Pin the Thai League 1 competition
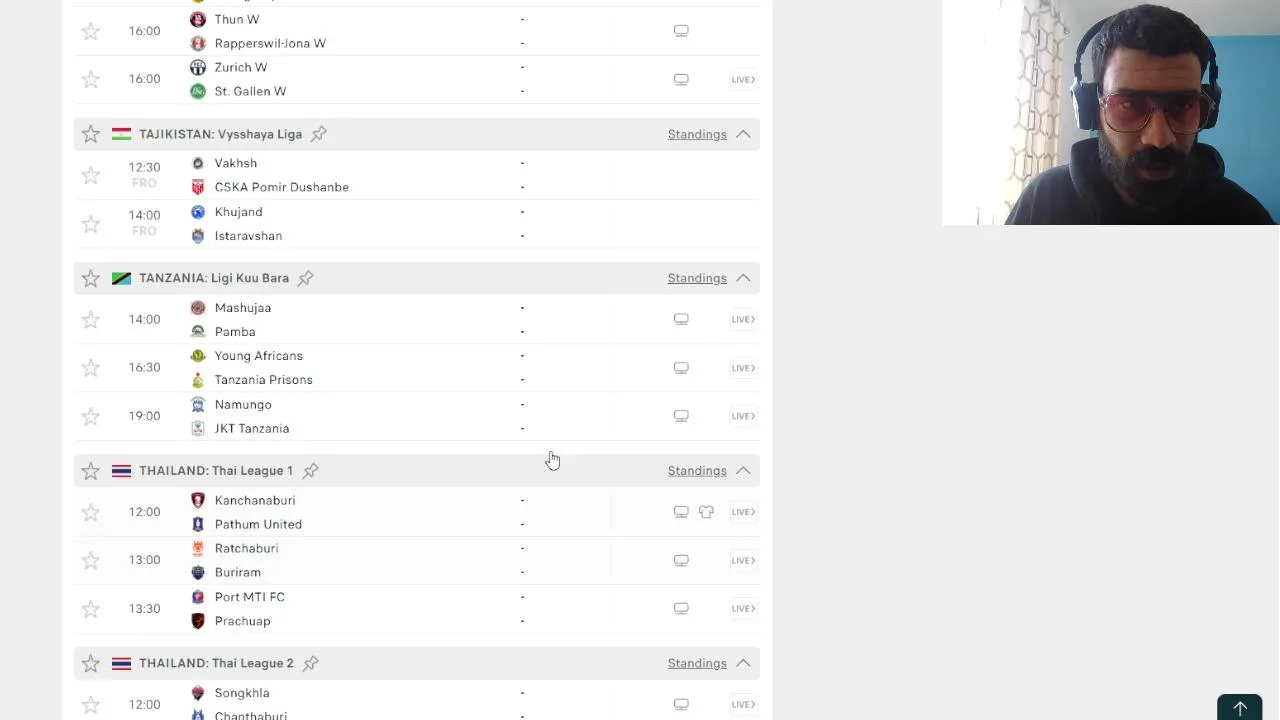The height and width of the screenshot is (720, 1280). [x=310, y=471]
